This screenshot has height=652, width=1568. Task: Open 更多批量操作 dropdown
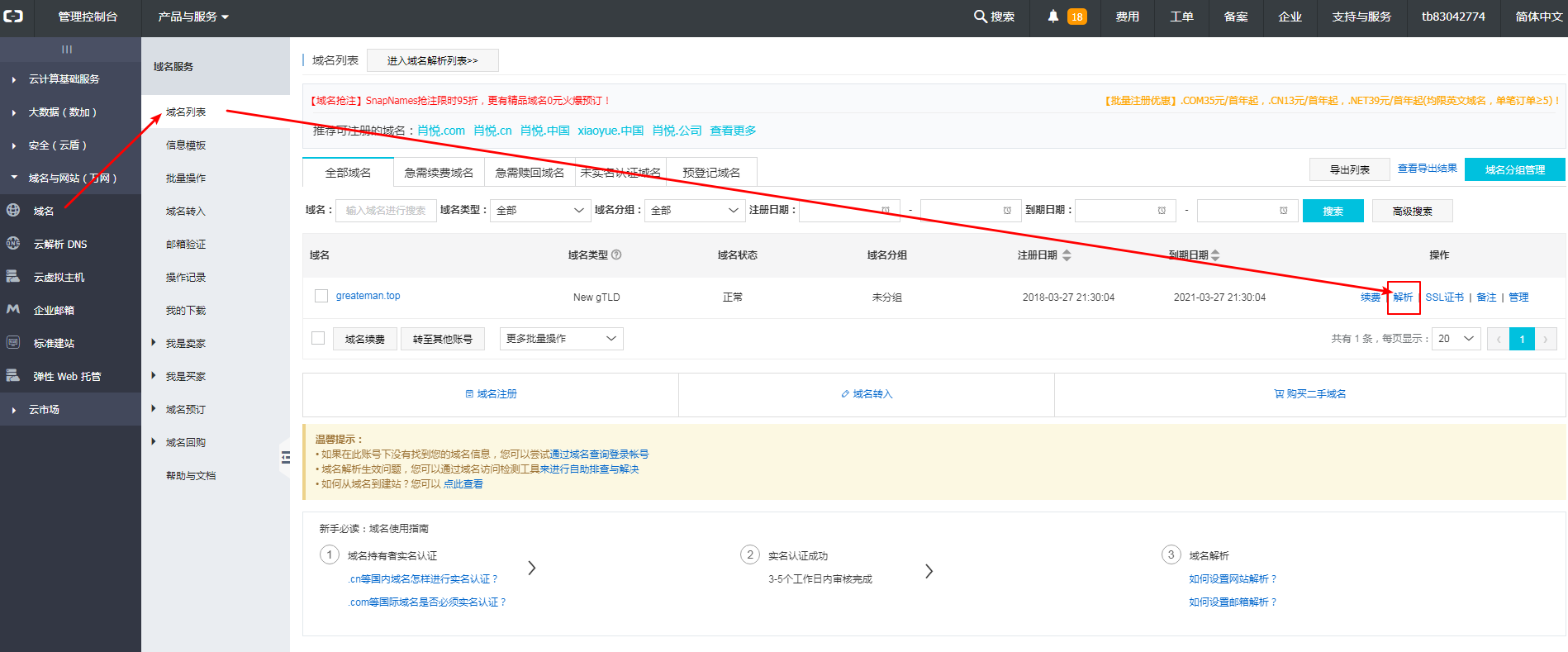pyautogui.click(x=562, y=339)
